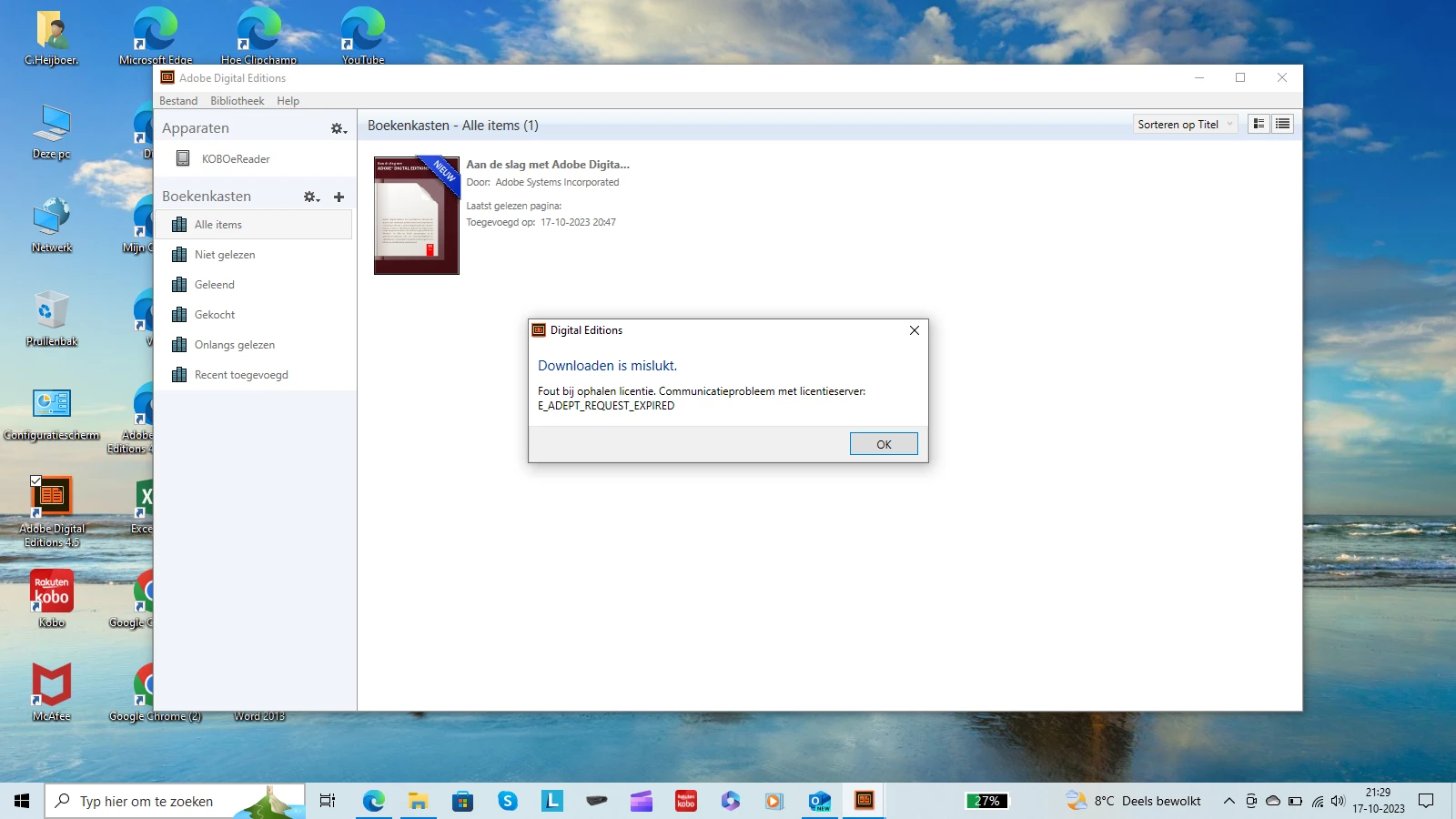Open Microsoft 365 Copilot taskbar icon
Screen dimensions: 1456x819
tap(730, 801)
